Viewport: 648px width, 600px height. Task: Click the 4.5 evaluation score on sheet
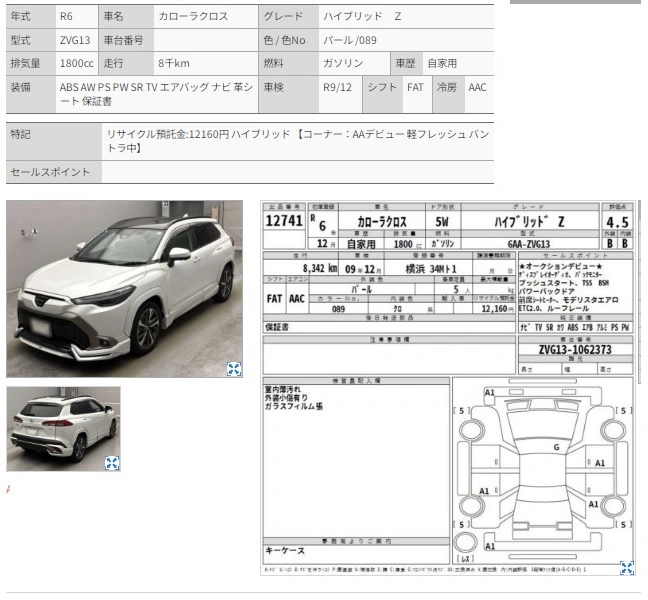click(x=617, y=222)
